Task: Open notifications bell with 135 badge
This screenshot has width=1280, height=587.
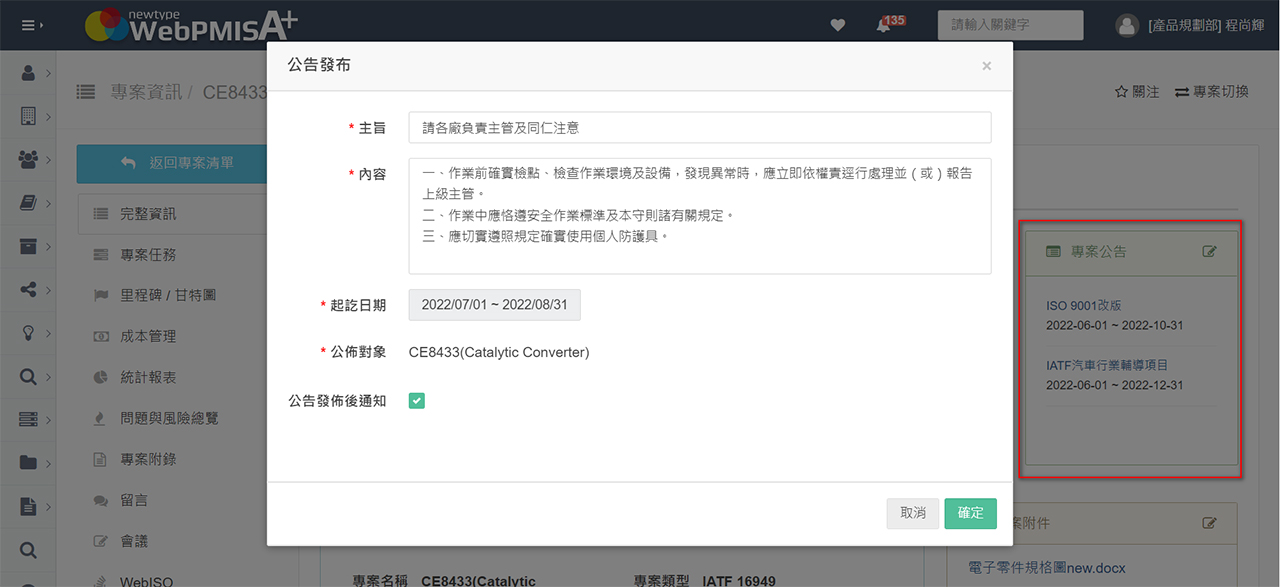Action: tap(883, 26)
